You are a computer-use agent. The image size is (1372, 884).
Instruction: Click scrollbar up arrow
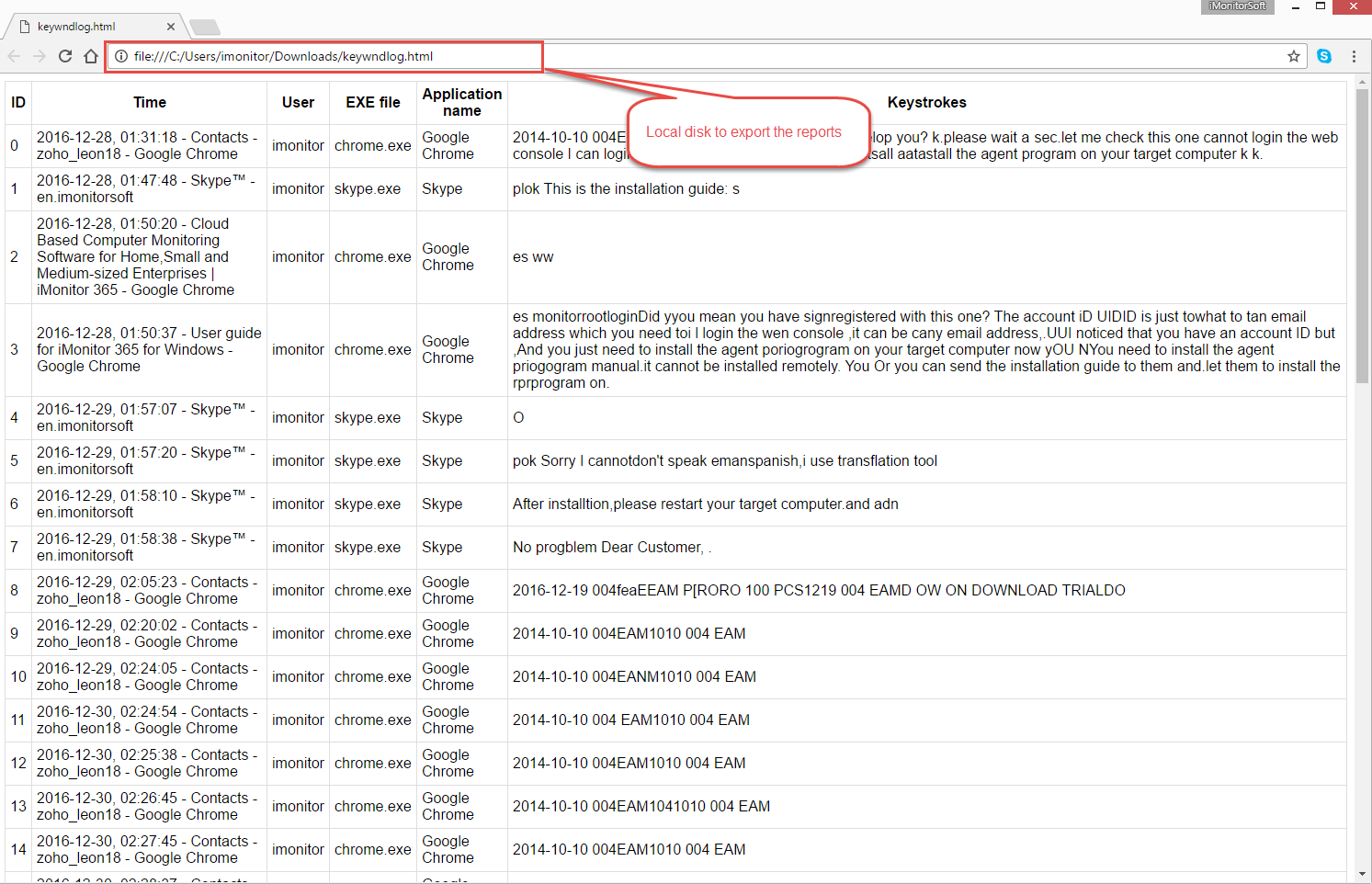click(1362, 83)
